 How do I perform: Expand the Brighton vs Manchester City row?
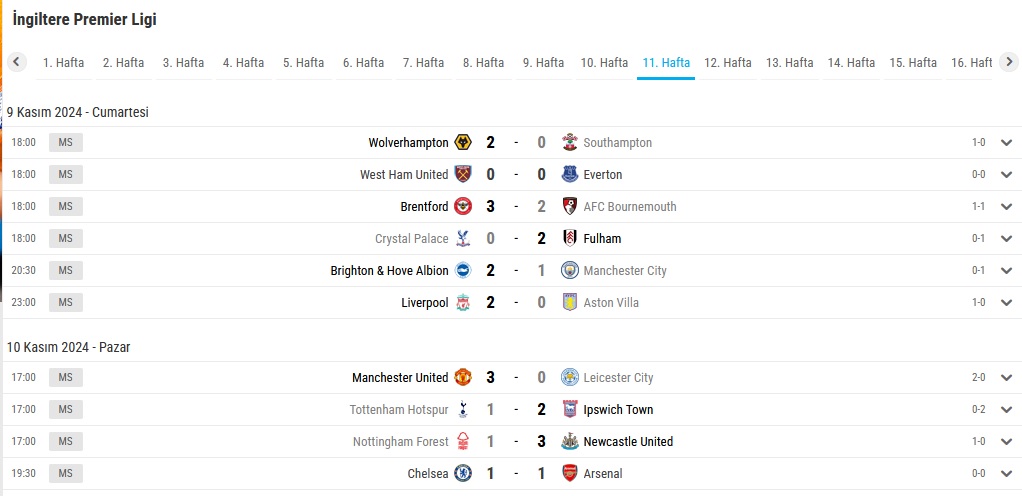[1006, 270]
